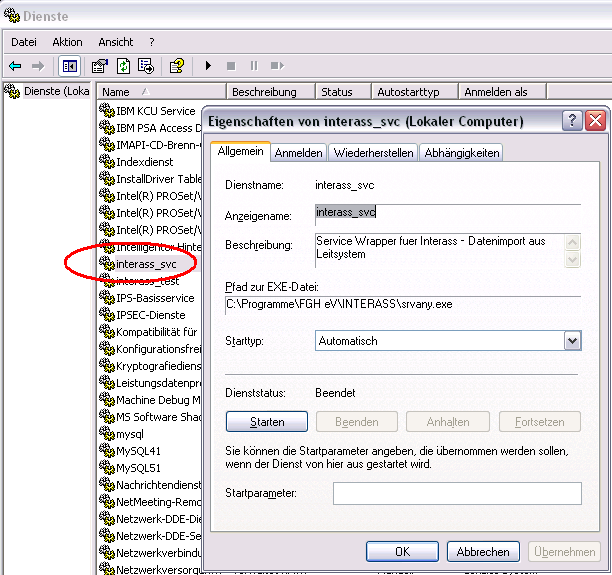
Task: Click the Restart service toolbar icon
Action: (x=277, y=66)
